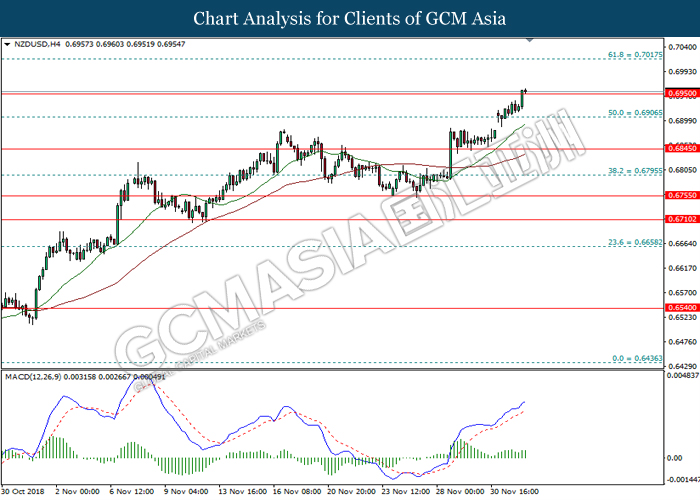The height and width of the screenshot is (500, 700).
Task: Select the 23.6 = 0.66582 Fibonacci label
Action: 635,242
